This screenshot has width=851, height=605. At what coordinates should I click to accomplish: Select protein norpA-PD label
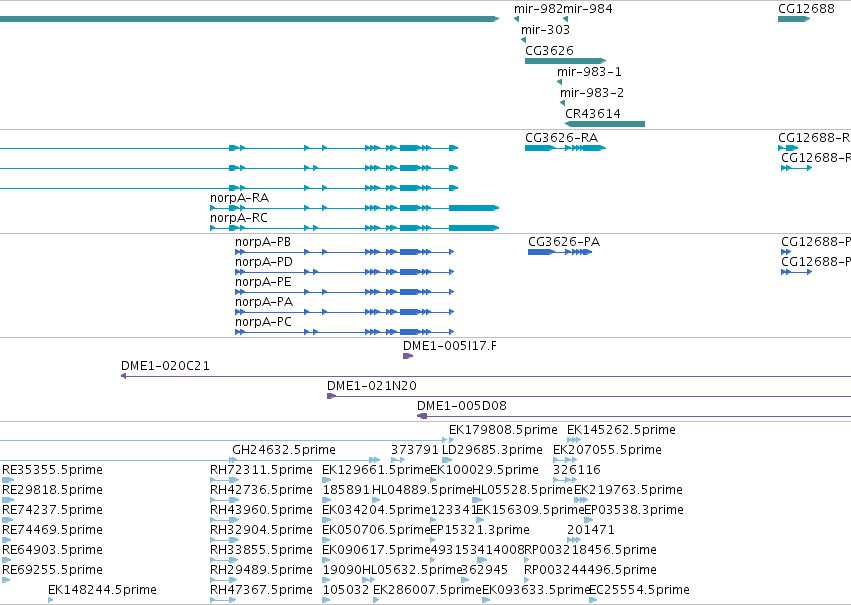point(264,262)
